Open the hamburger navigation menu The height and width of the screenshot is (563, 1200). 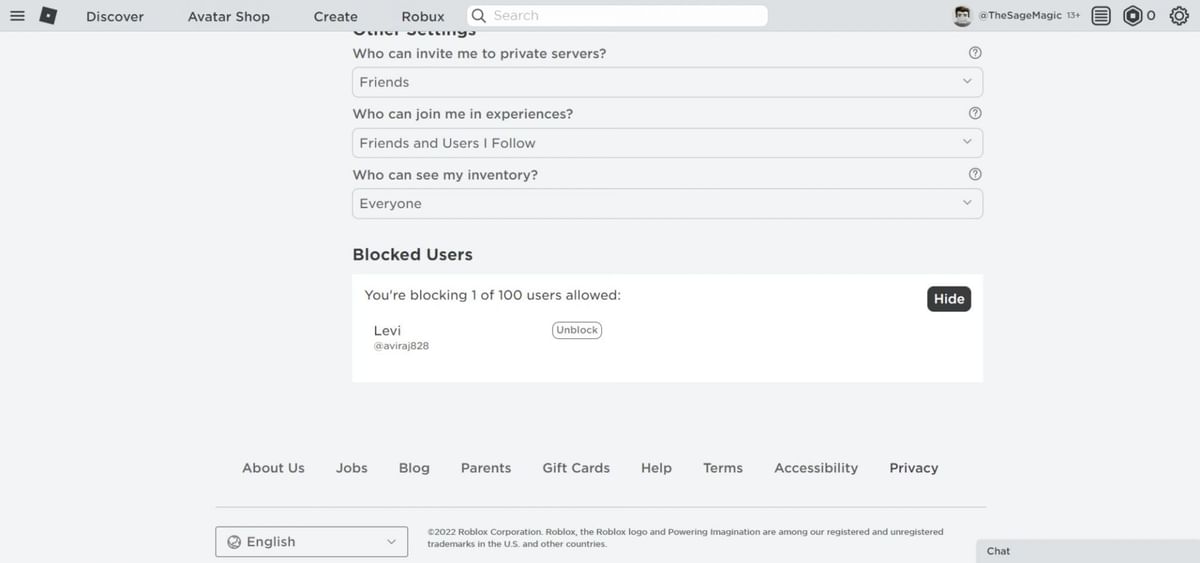[x=16, y=16]
